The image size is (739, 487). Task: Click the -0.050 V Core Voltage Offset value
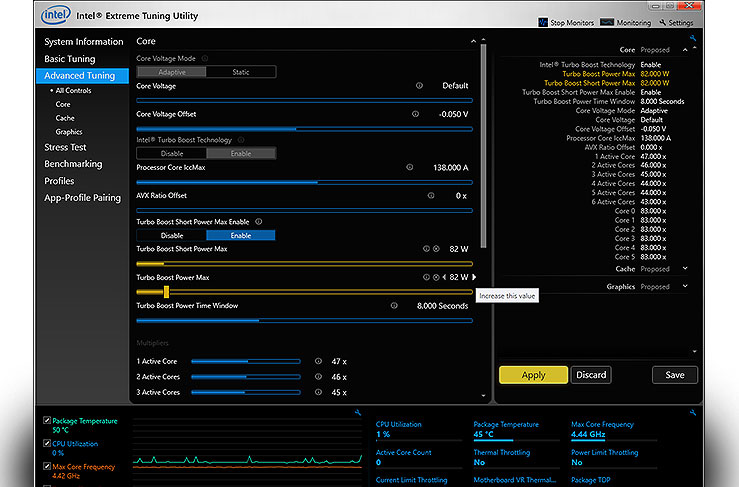tap(453, 114)
